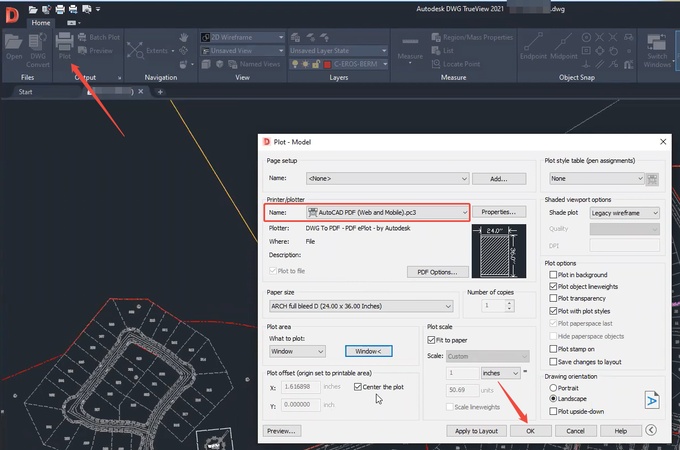Enable Plot upside-down checkbox
The image size is (680, 450).
click(x=553, y=411)
